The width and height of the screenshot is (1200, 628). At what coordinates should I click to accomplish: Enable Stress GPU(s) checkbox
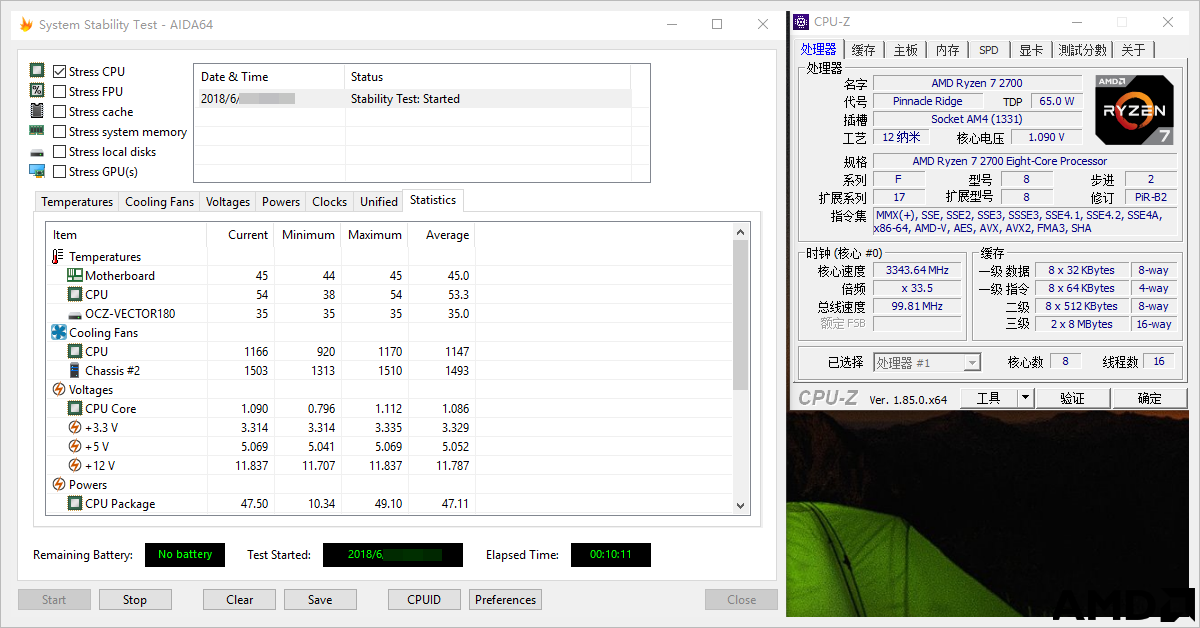(60, 171)
